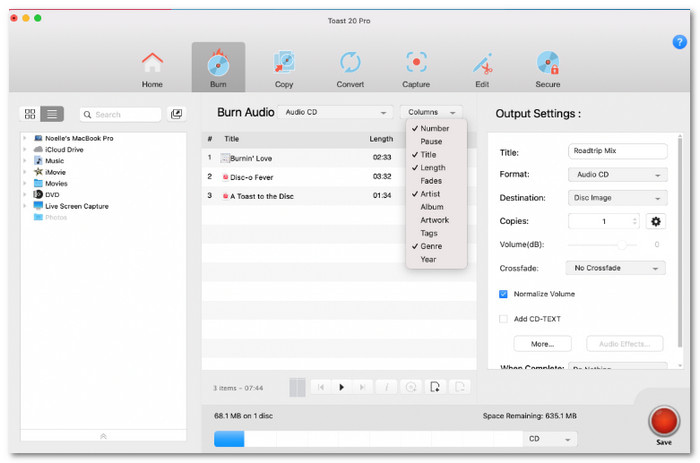Click the pop-out browser window icon
700x463 pixels.
(x=176, y=114)
